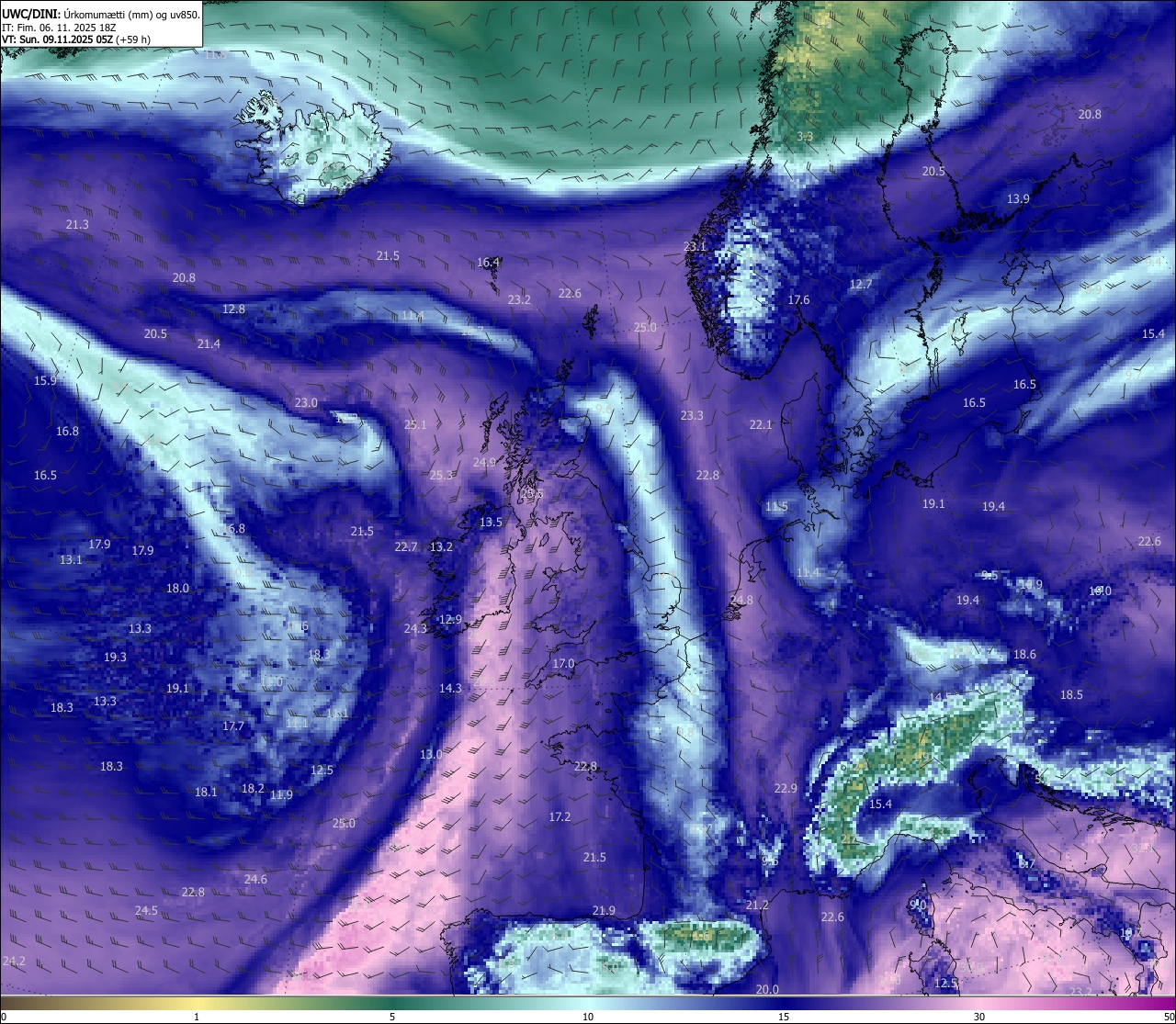Click the 25.3 value label

[x=441, y=475]
